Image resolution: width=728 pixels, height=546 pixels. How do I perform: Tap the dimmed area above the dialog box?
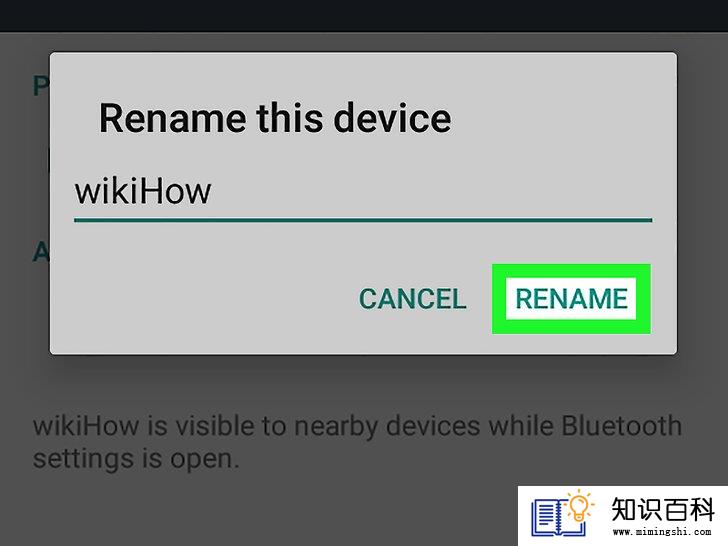(364, 42)
